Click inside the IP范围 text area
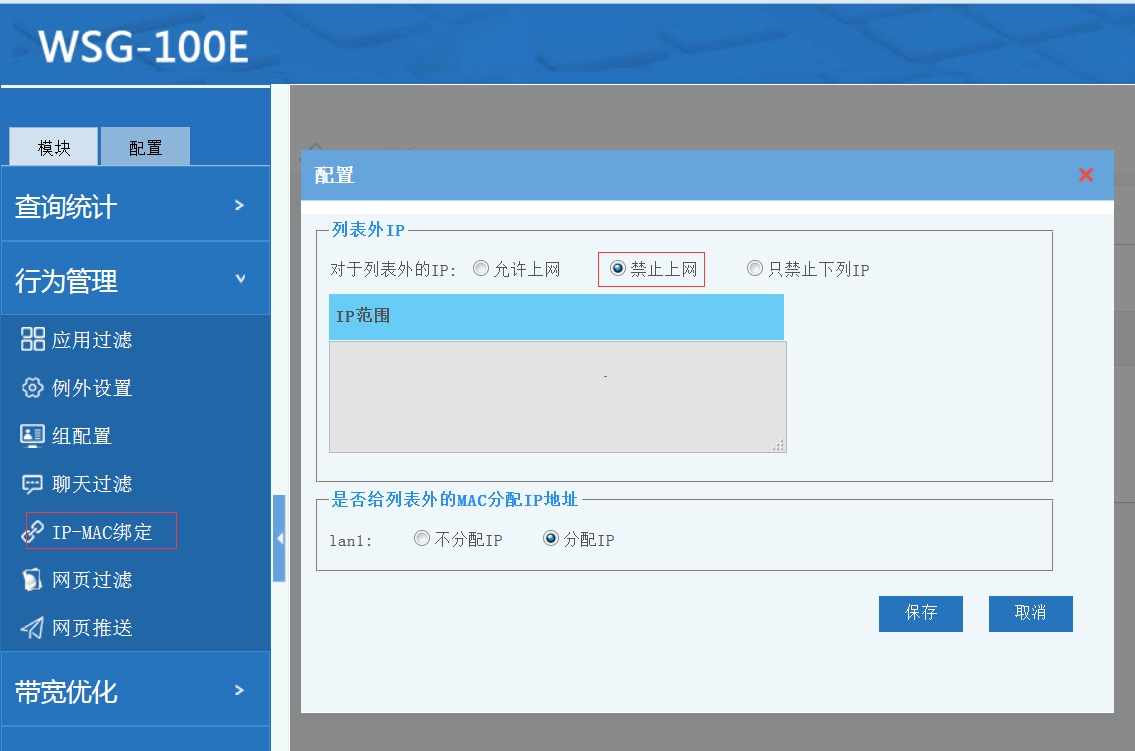This screenshot has height=751, width=1135. pos(557,396)
